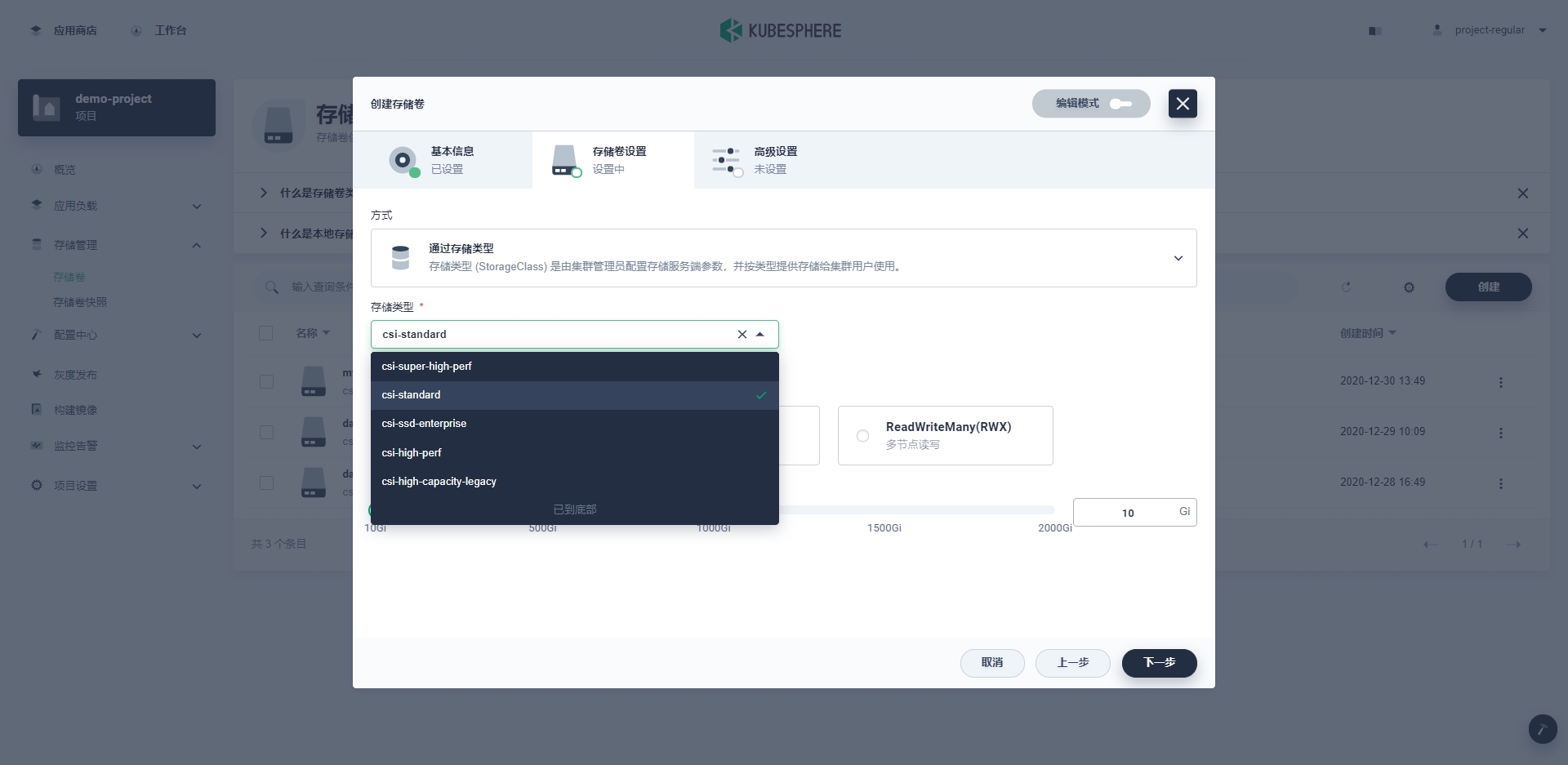1568x765 pixels.
Task: Refresh the storage volume list
Action: [x=1347, y=287]
